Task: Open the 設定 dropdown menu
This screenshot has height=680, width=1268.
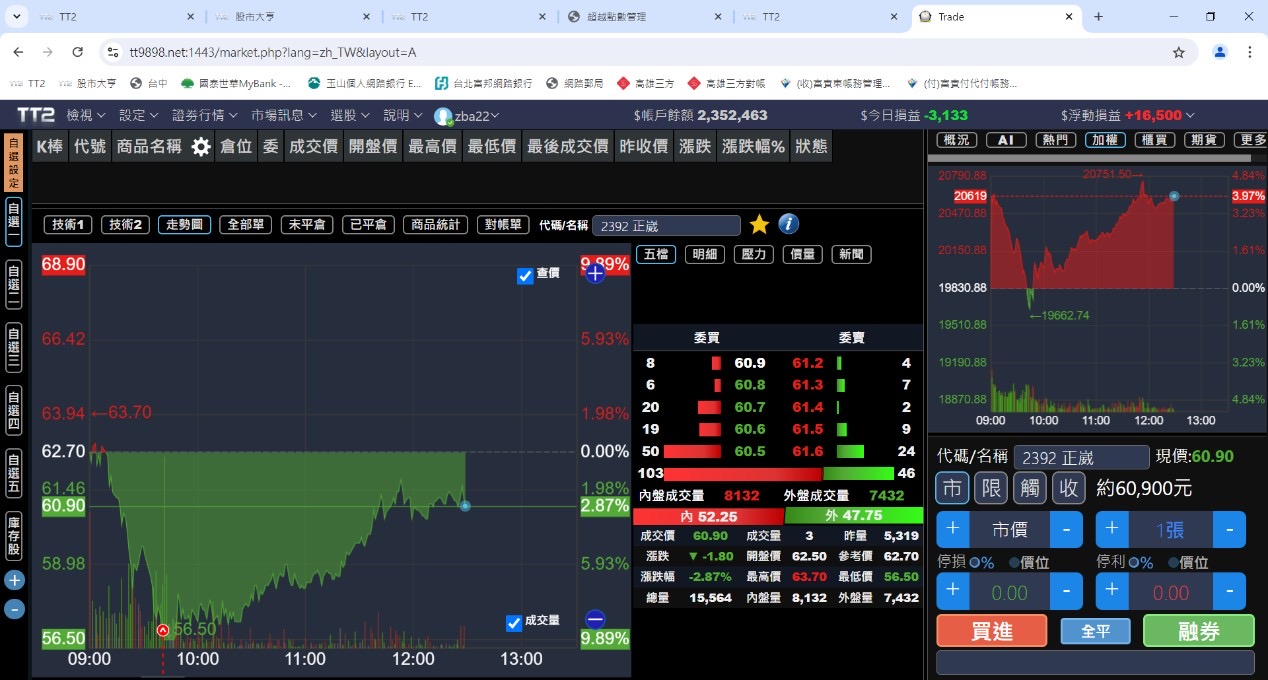Action: (139, 115)
